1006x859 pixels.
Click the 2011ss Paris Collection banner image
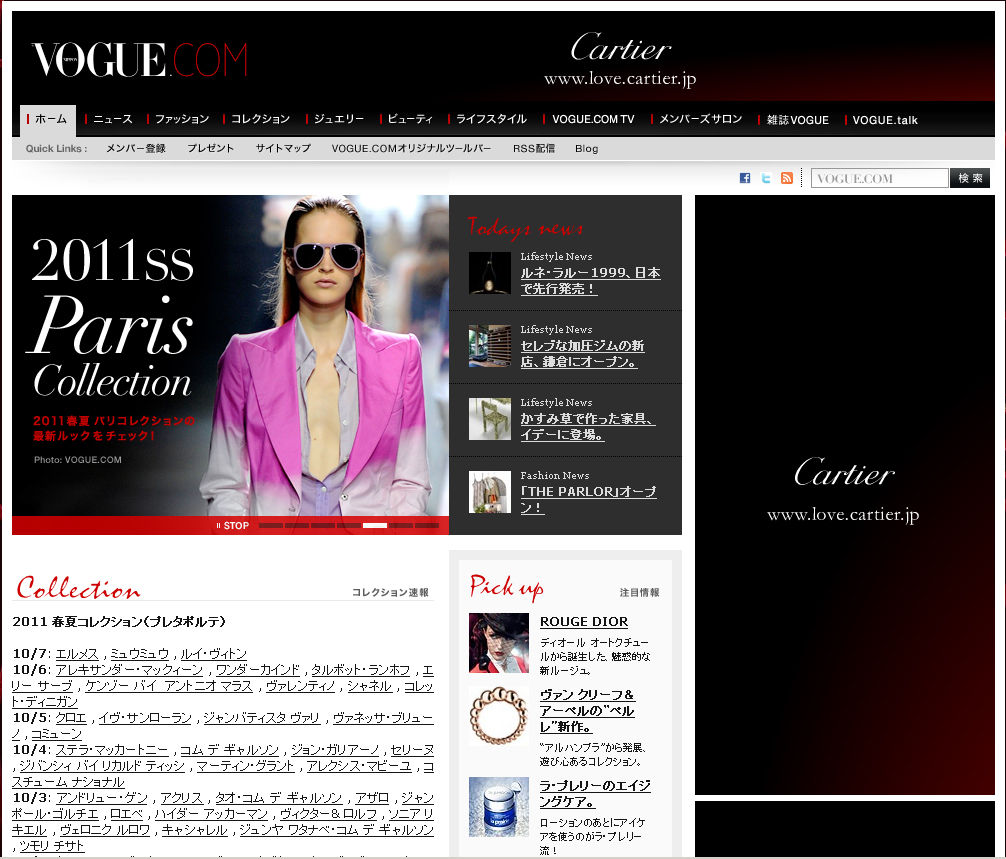click(x=230, y=355)
